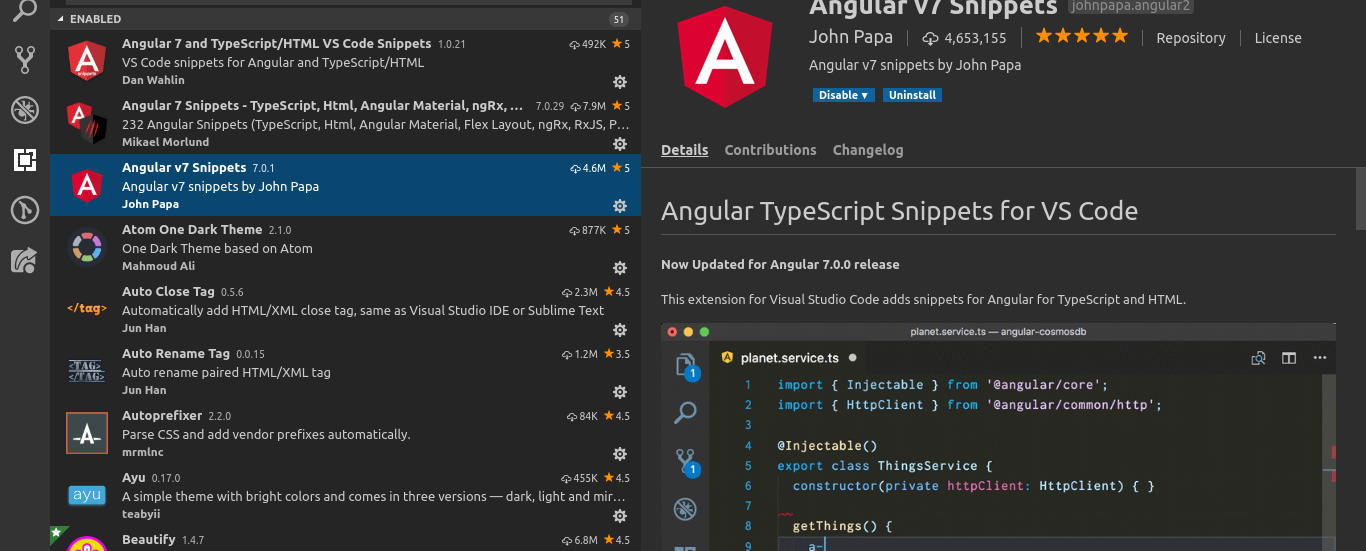This screenshot has width=1366, height=551.
Task: Select Auto Rename Tag extension entry
Action: (x=345, y=371)
